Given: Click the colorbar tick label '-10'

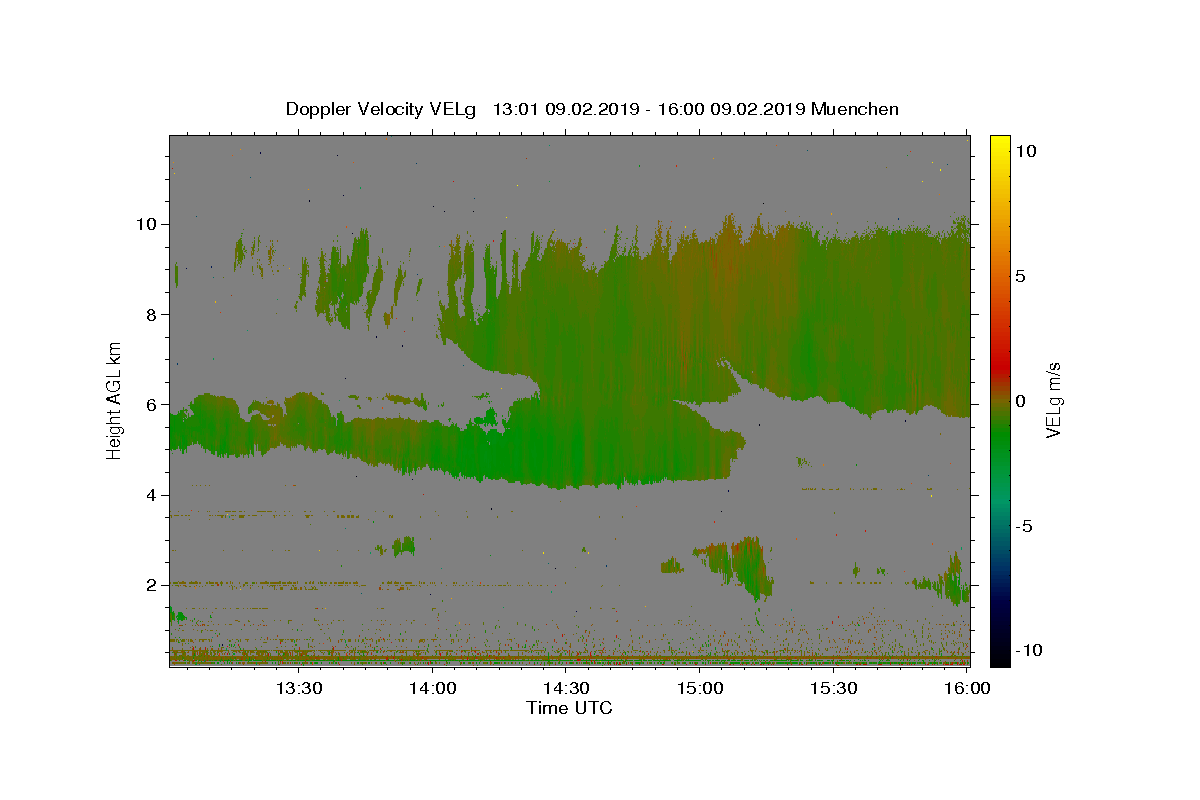Looking at the screenshot, I should [x=1029, y=650].
